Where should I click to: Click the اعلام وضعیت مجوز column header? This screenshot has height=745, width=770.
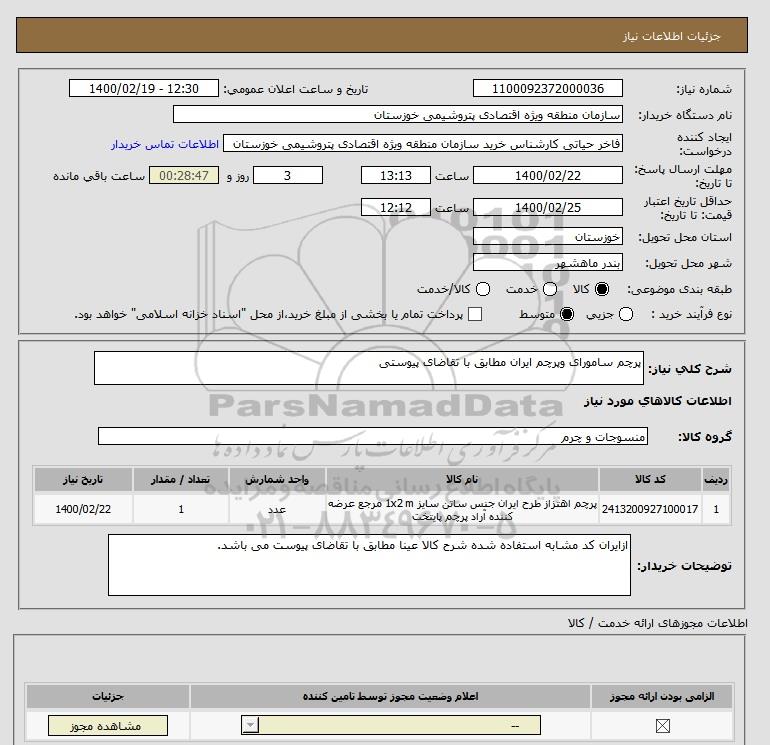(x=390, y=696)
